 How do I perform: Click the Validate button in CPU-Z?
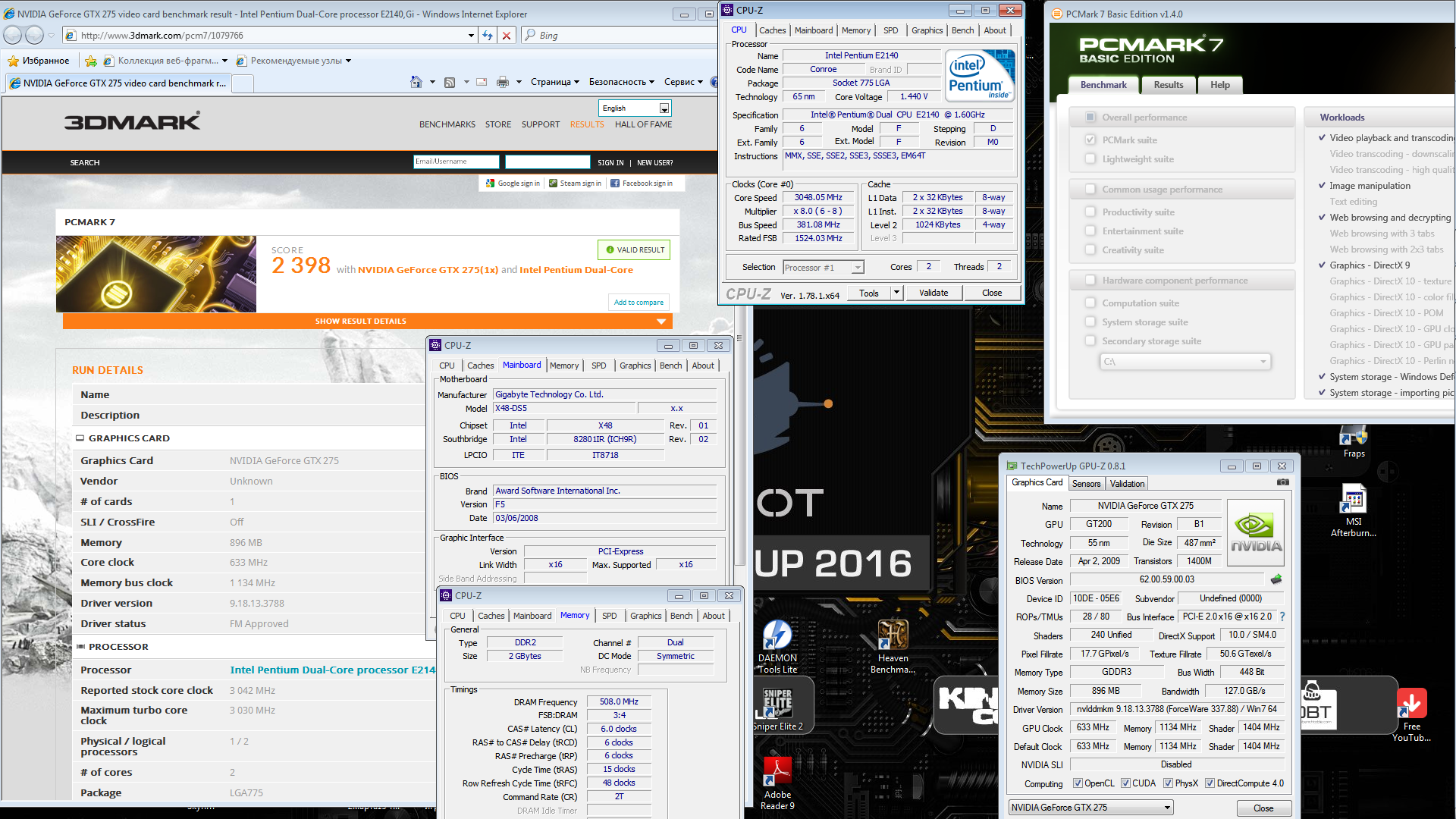934,293
